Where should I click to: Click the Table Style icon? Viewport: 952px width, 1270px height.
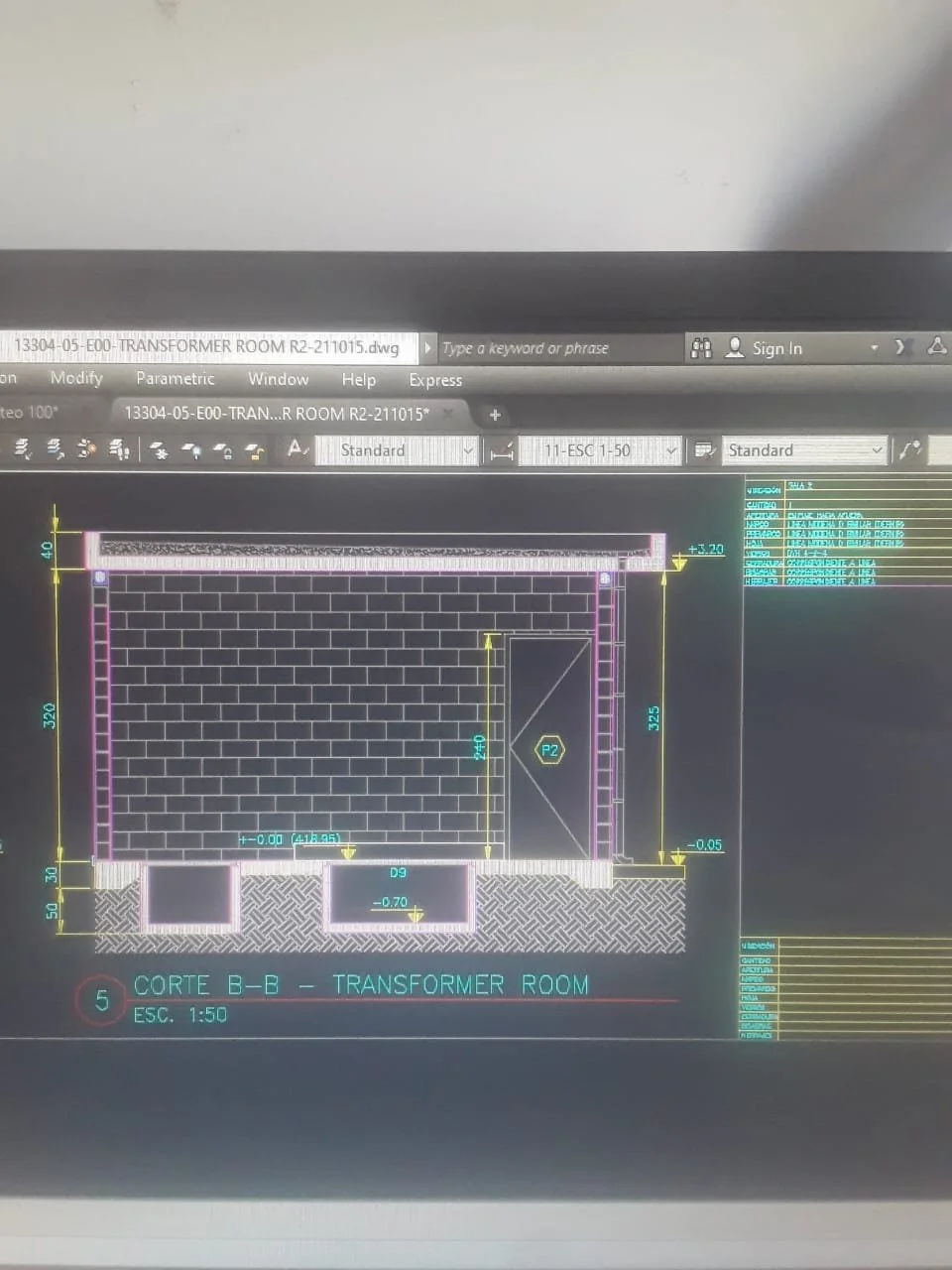[x=705, y=449]
